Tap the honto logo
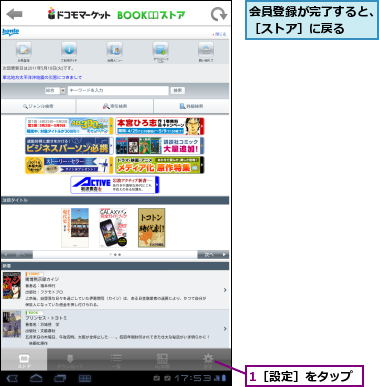Viewport: 379px width, 387px height. click(10, 32)
